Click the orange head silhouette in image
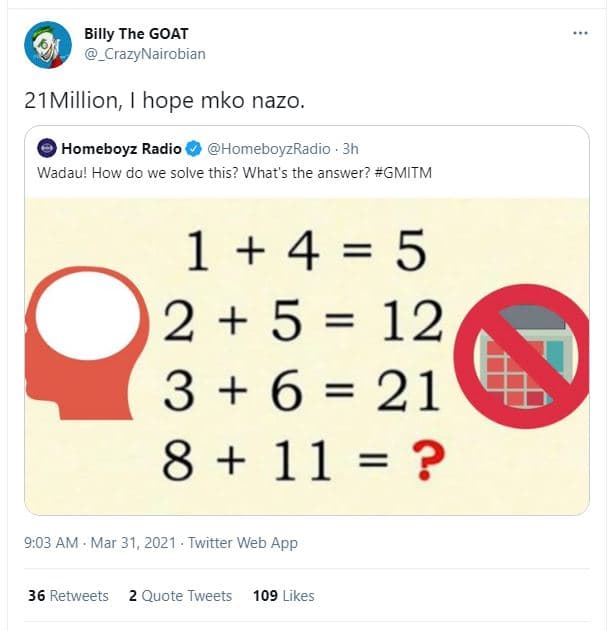Image resolution: width=614 pixels, height=631 pixels. [x=87, y=341]
